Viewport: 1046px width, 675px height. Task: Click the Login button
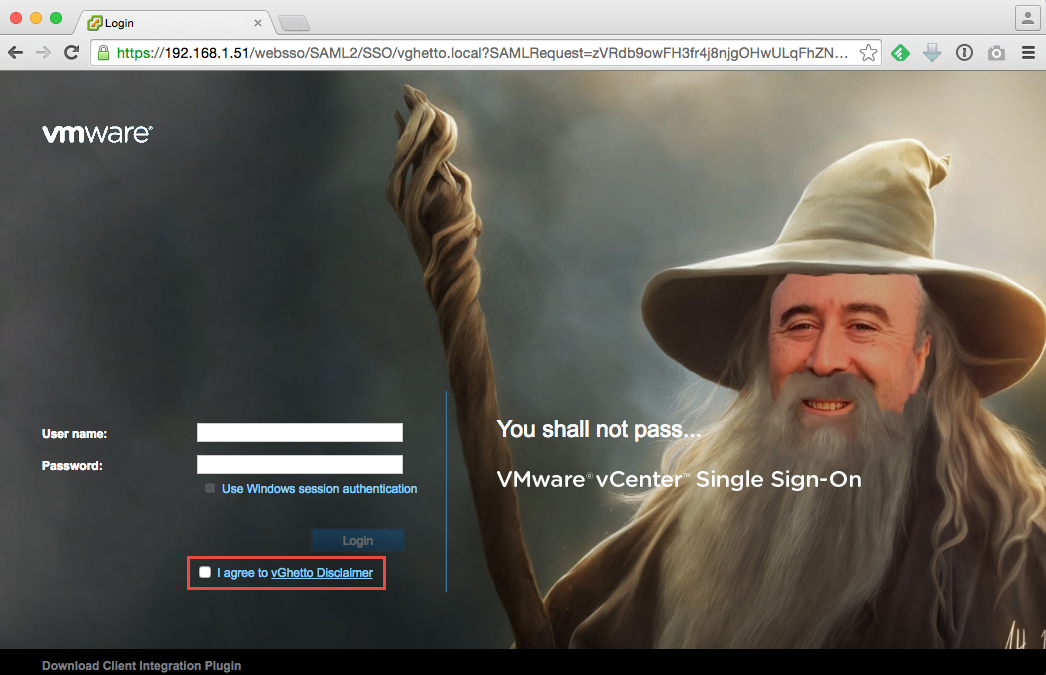tap(358, 540)
